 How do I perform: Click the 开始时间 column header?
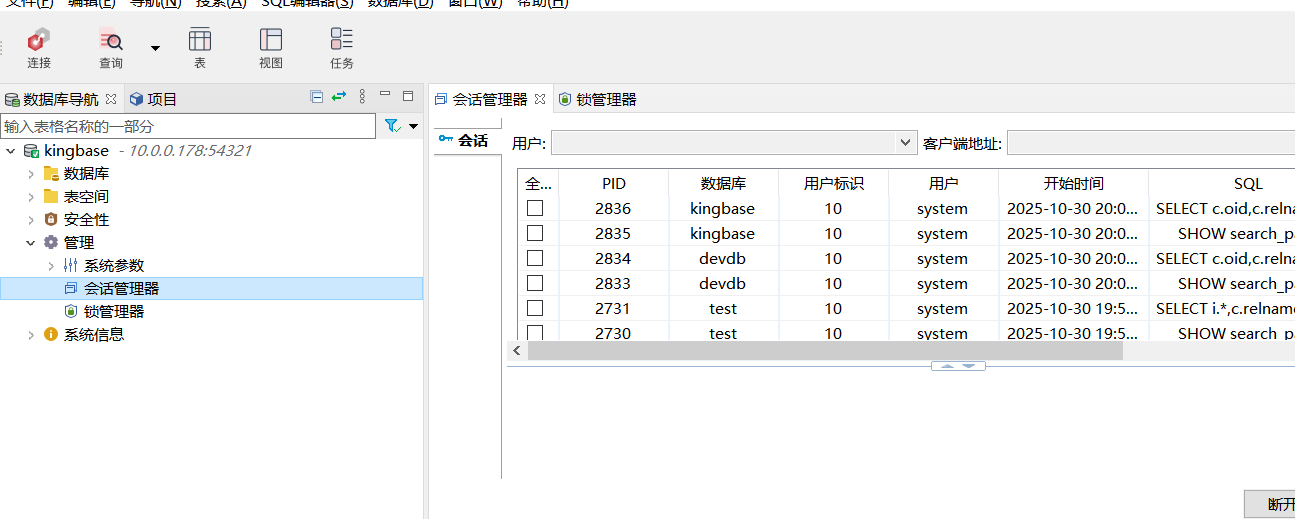click(x=1073, y=183)
